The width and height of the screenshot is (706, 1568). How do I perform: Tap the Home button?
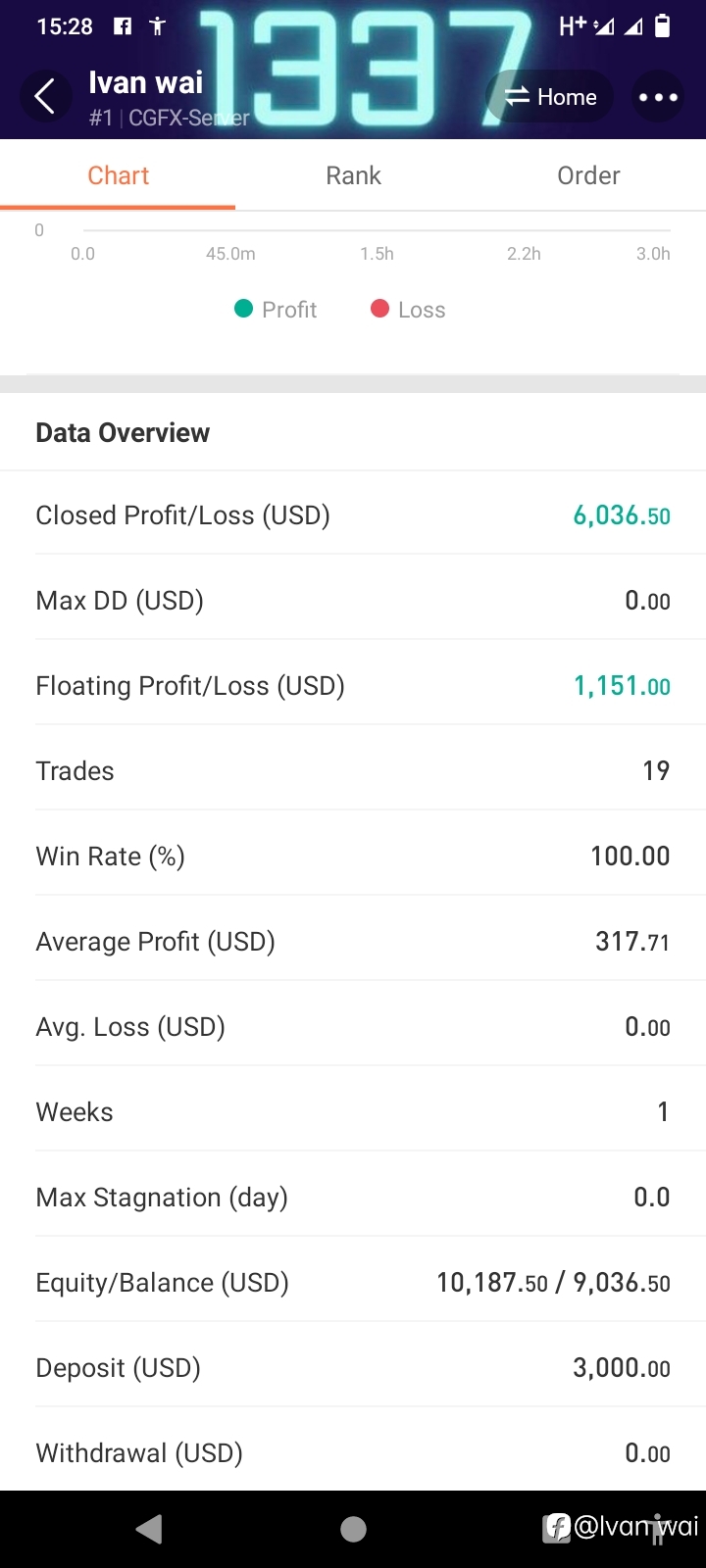coord(551,97)
